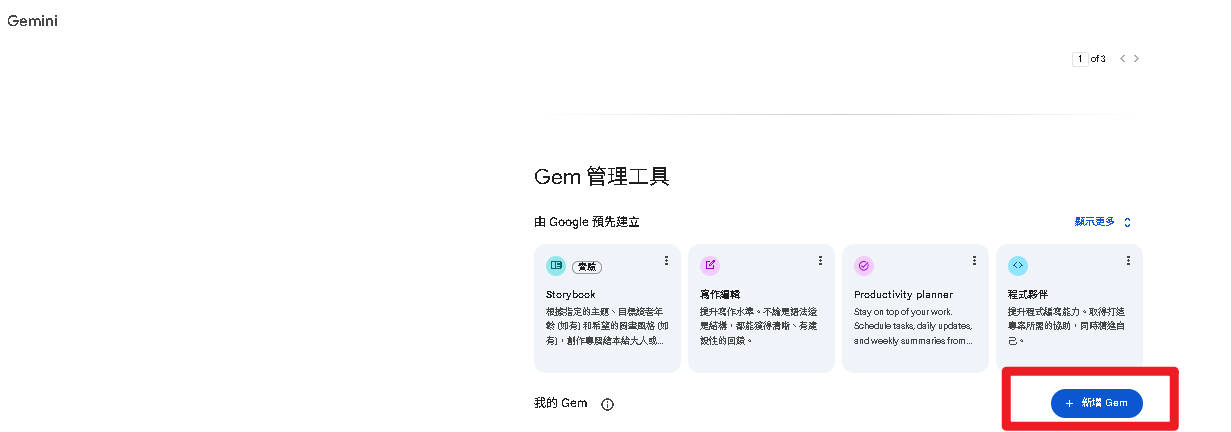
Task: Open the Productivity planner gem card
Action: (915, 308)
